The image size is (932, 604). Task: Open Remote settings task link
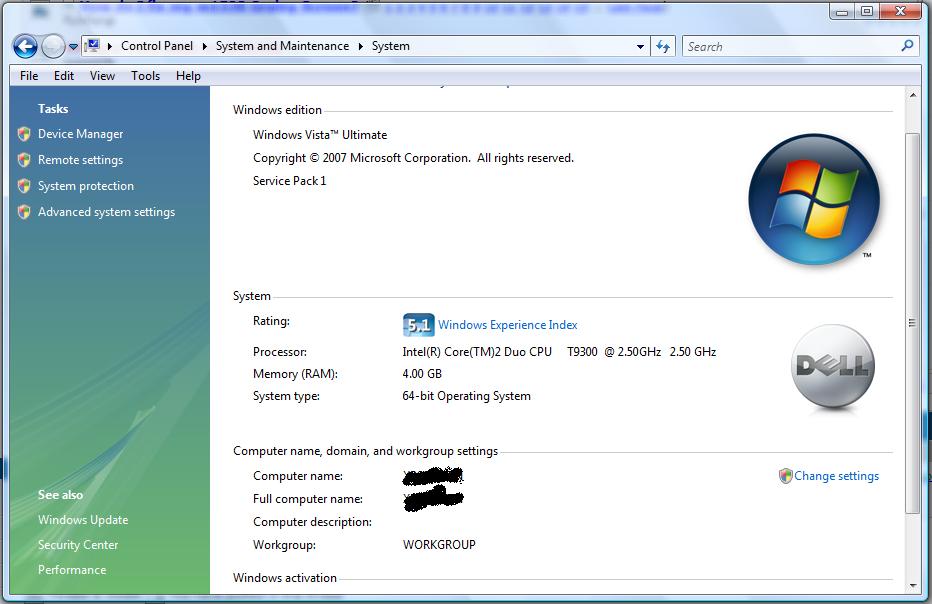coord(81,160)
